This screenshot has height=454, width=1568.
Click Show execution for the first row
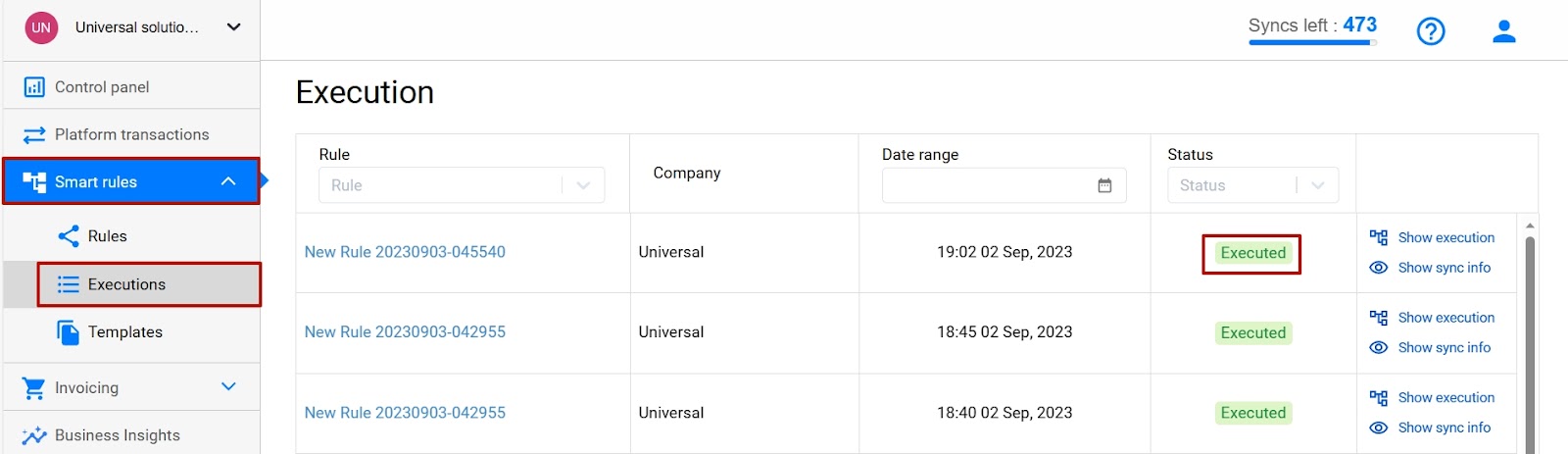coord(1445,237)
